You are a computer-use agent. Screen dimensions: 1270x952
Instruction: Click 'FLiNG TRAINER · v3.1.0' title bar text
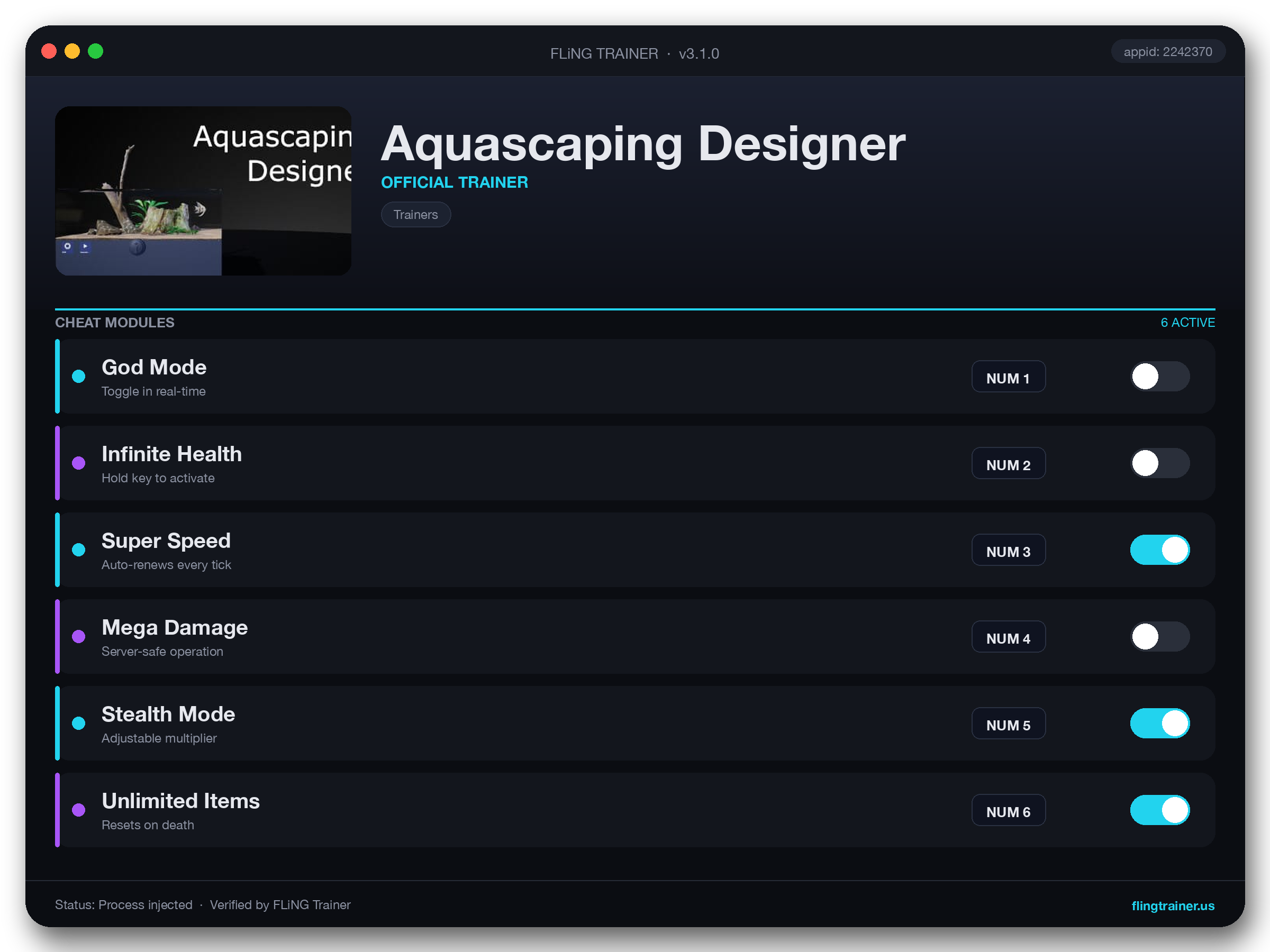(x=634, y=53)
